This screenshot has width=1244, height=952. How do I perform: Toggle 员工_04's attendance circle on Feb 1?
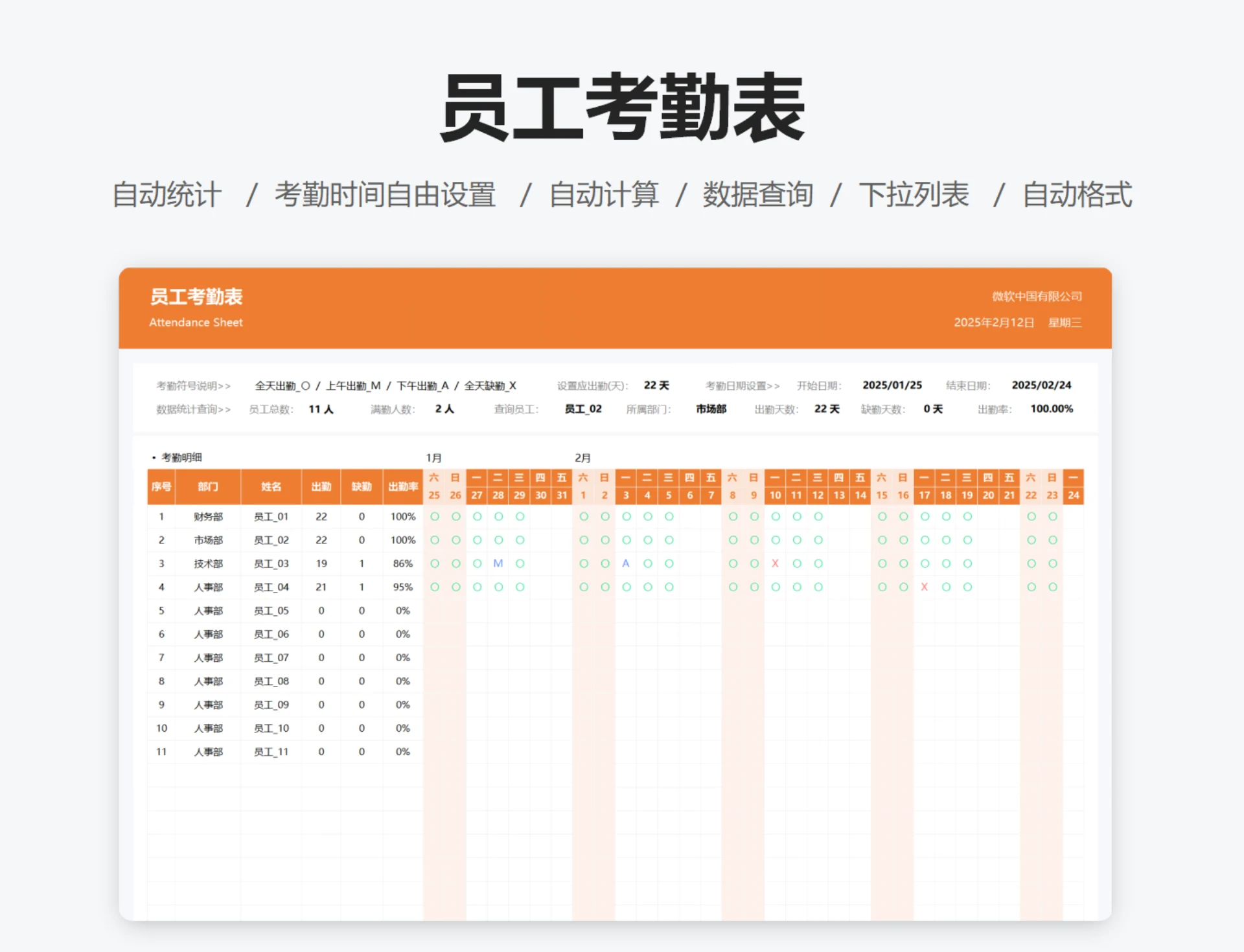point(583,587)
